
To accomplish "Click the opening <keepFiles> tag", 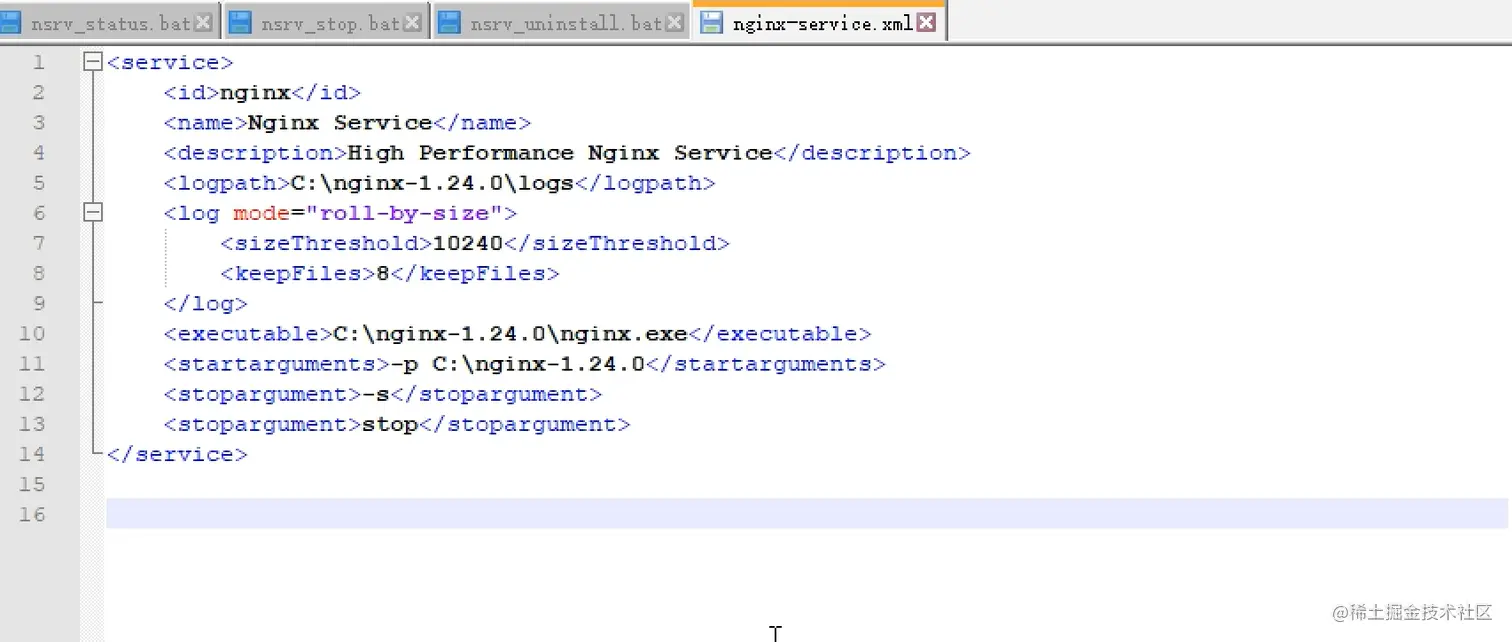I will pos(298,273).
